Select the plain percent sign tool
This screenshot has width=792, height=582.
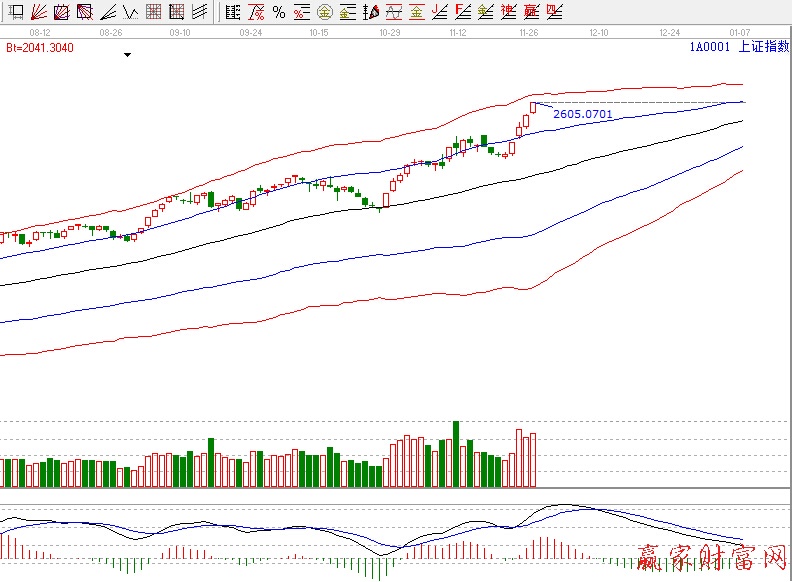(x=278, y=13)
